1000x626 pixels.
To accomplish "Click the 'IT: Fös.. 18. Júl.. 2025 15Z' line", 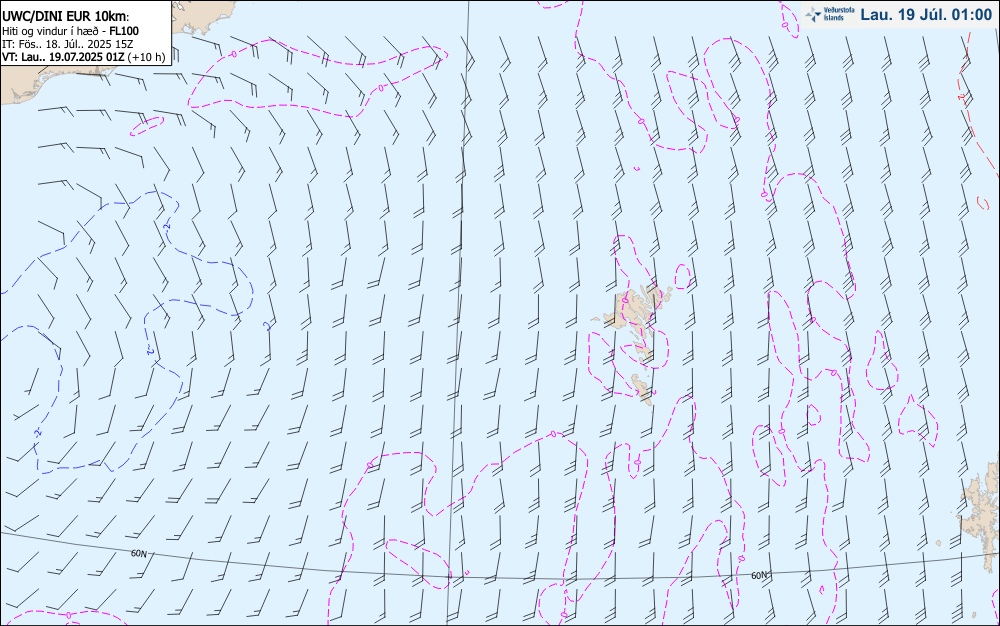I will coord(67,44).
